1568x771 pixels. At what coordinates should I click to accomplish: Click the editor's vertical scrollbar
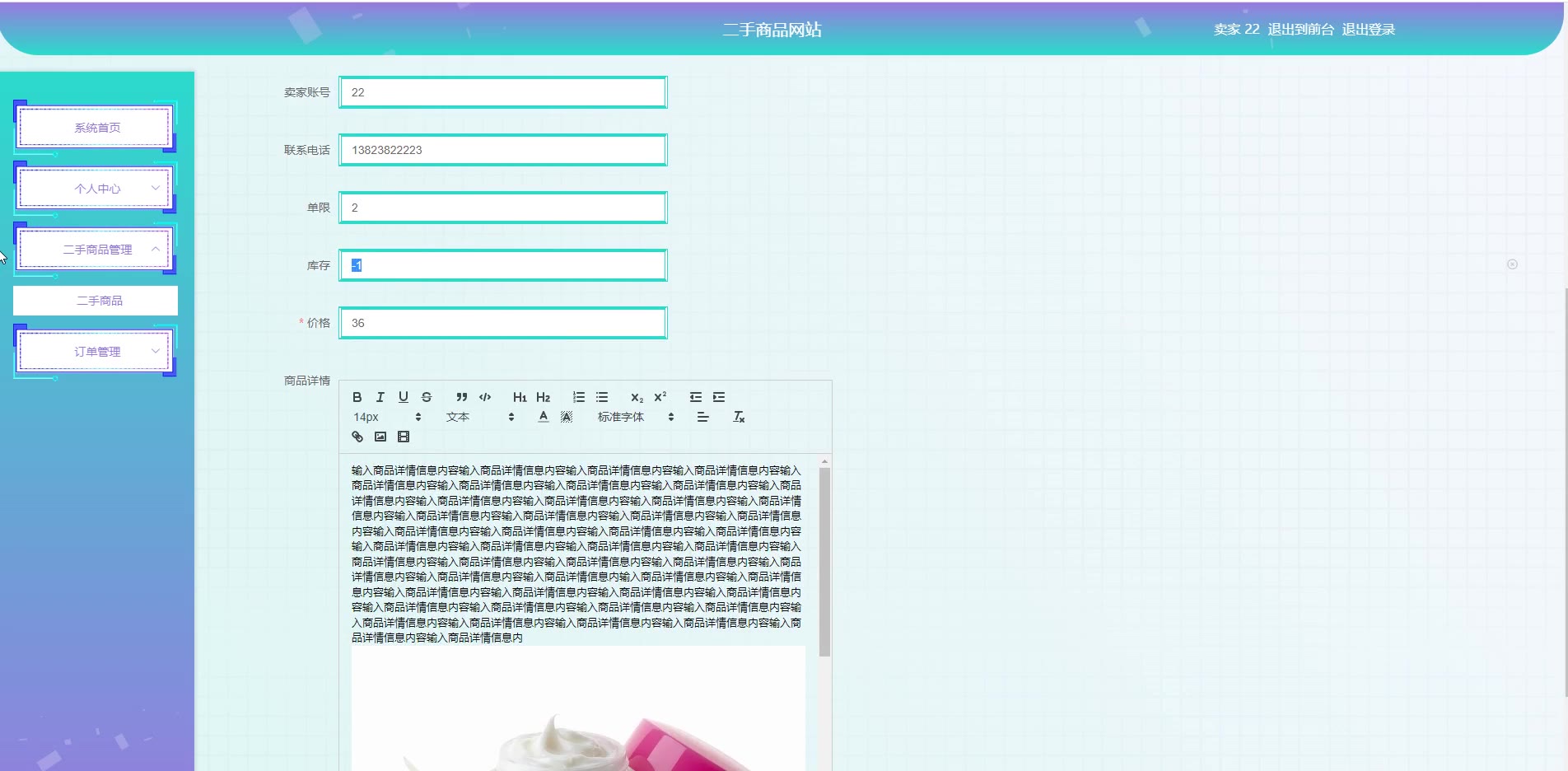(824, 561)
